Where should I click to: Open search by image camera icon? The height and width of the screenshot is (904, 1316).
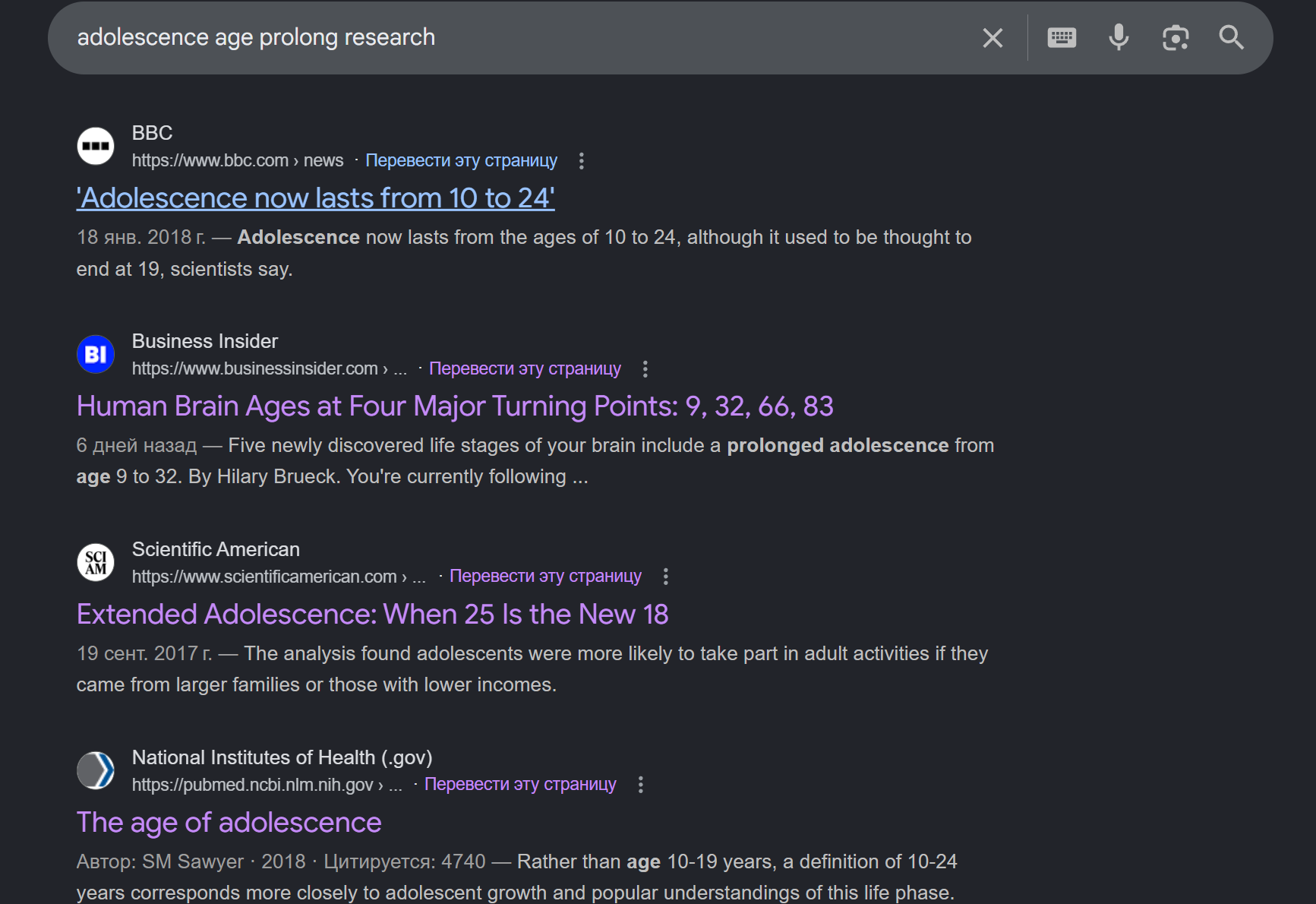coord(1175,38)
